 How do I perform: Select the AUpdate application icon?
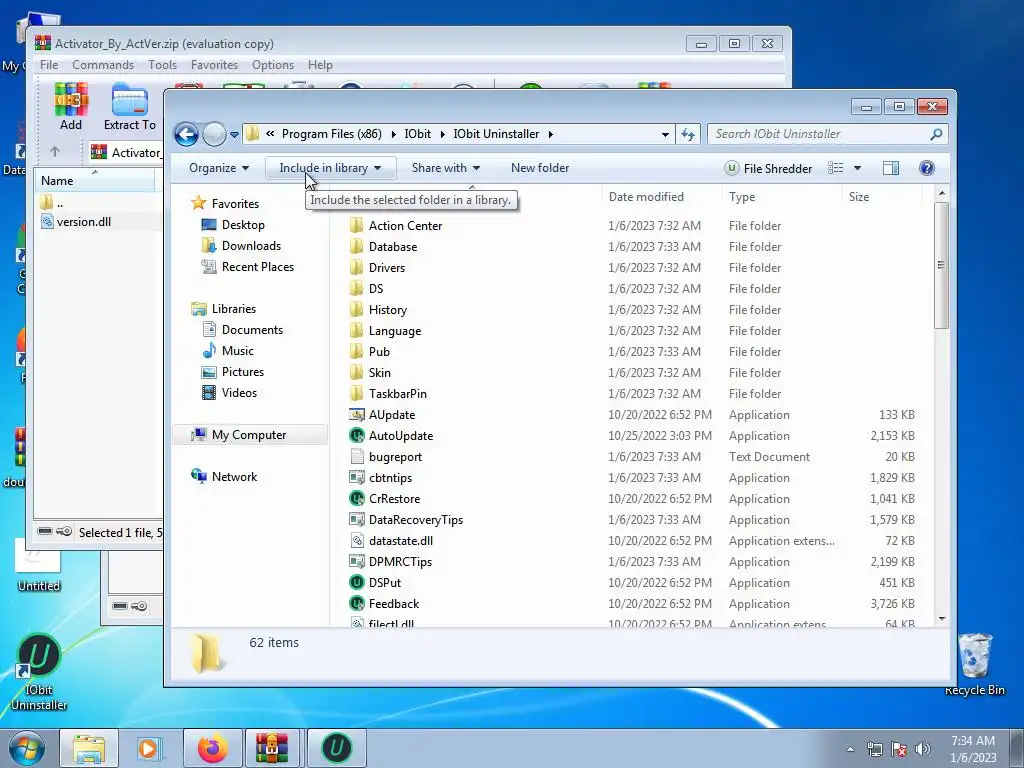[x=357, y=415]
